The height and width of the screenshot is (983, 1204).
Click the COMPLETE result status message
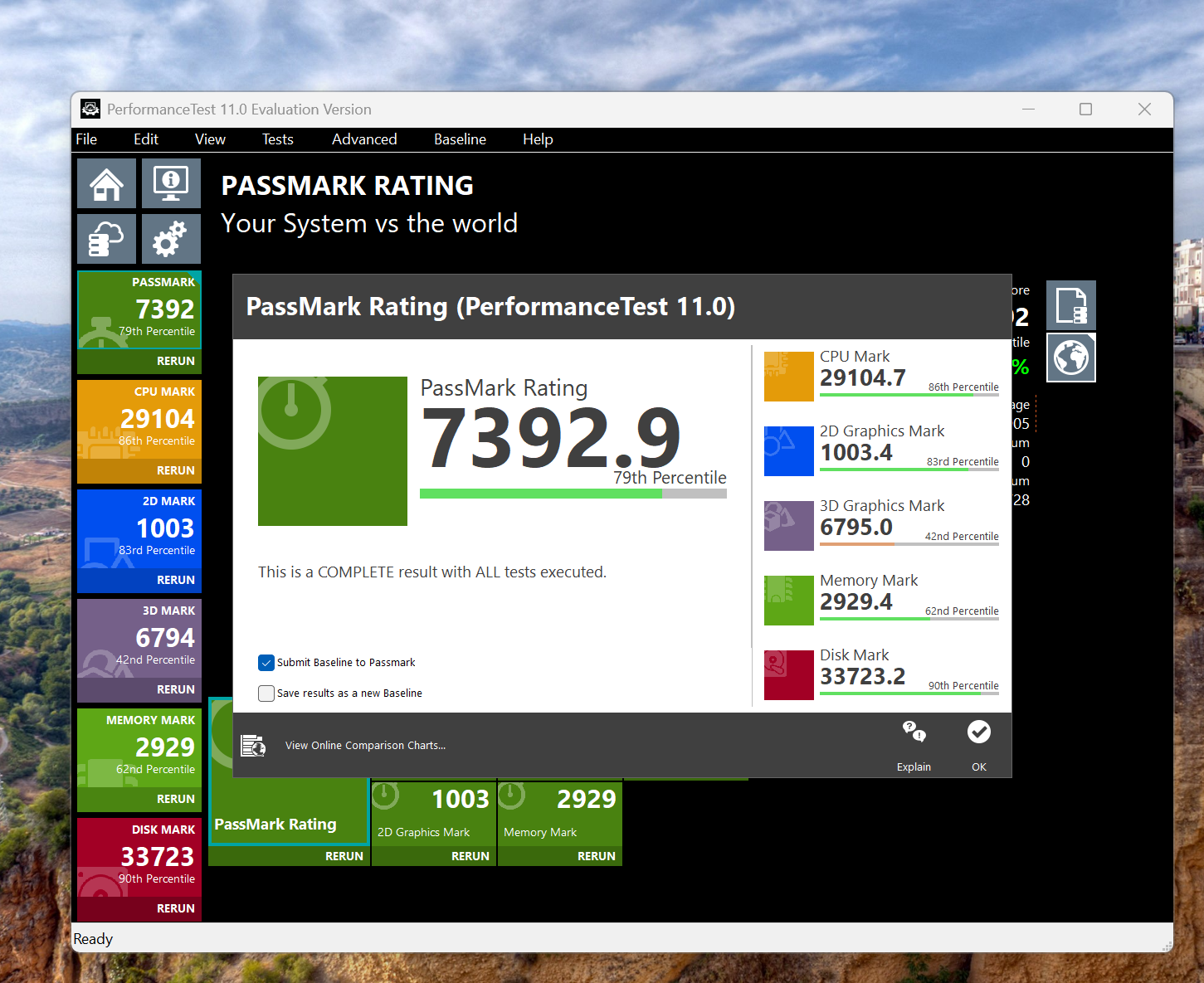point(432,572)
